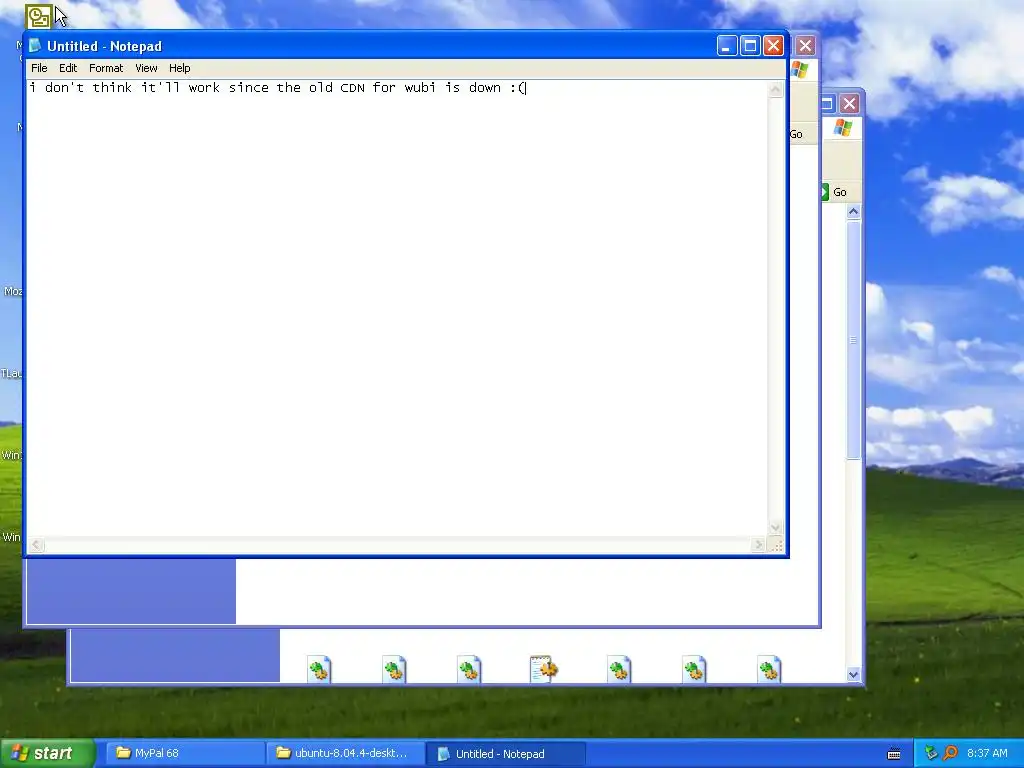Screen dimensions: 1024x768
Task: Click Notepad's horizontal scrollbar right arrow
Action: pos(758,545)
